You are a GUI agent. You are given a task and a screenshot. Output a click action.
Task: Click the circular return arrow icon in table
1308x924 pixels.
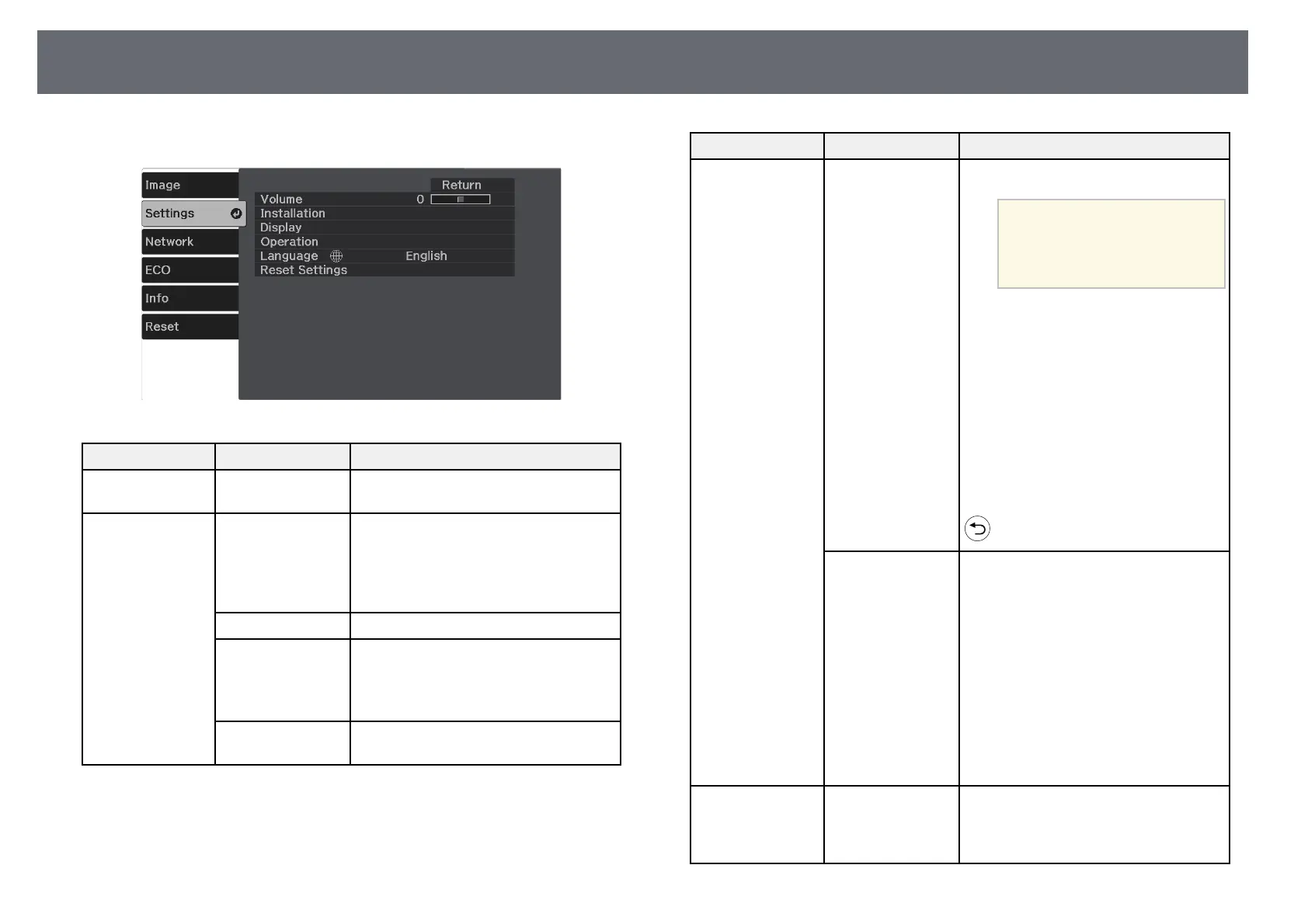click(977, 529)
